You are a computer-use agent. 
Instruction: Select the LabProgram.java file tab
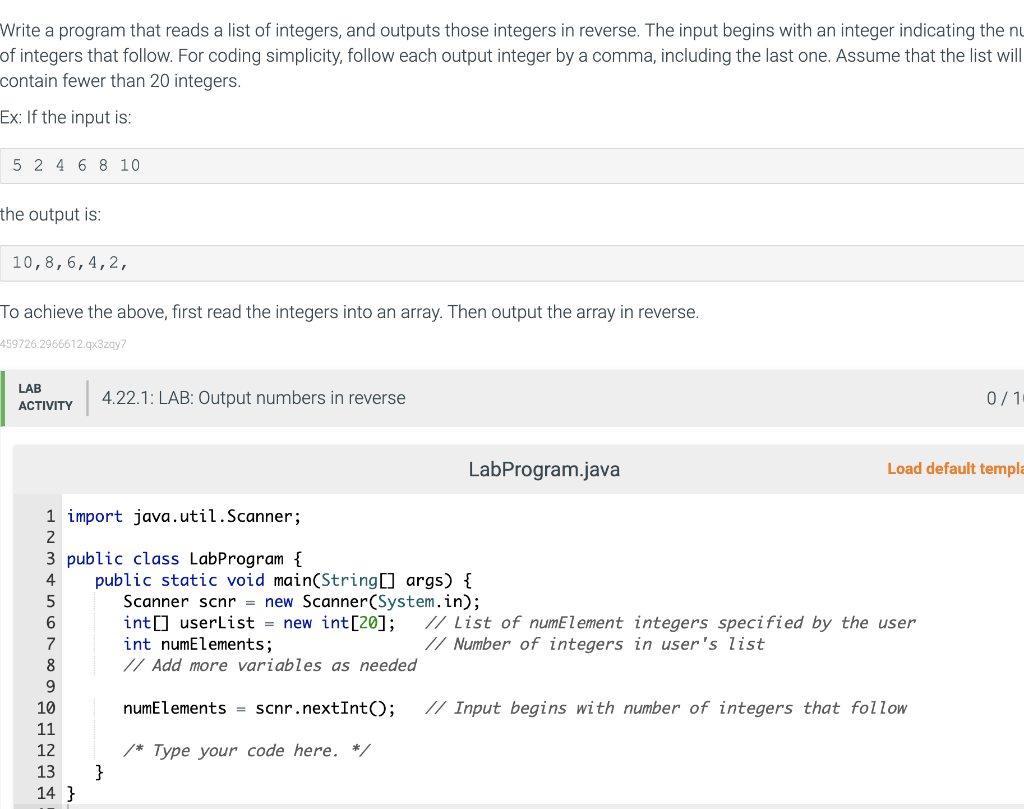544,468
